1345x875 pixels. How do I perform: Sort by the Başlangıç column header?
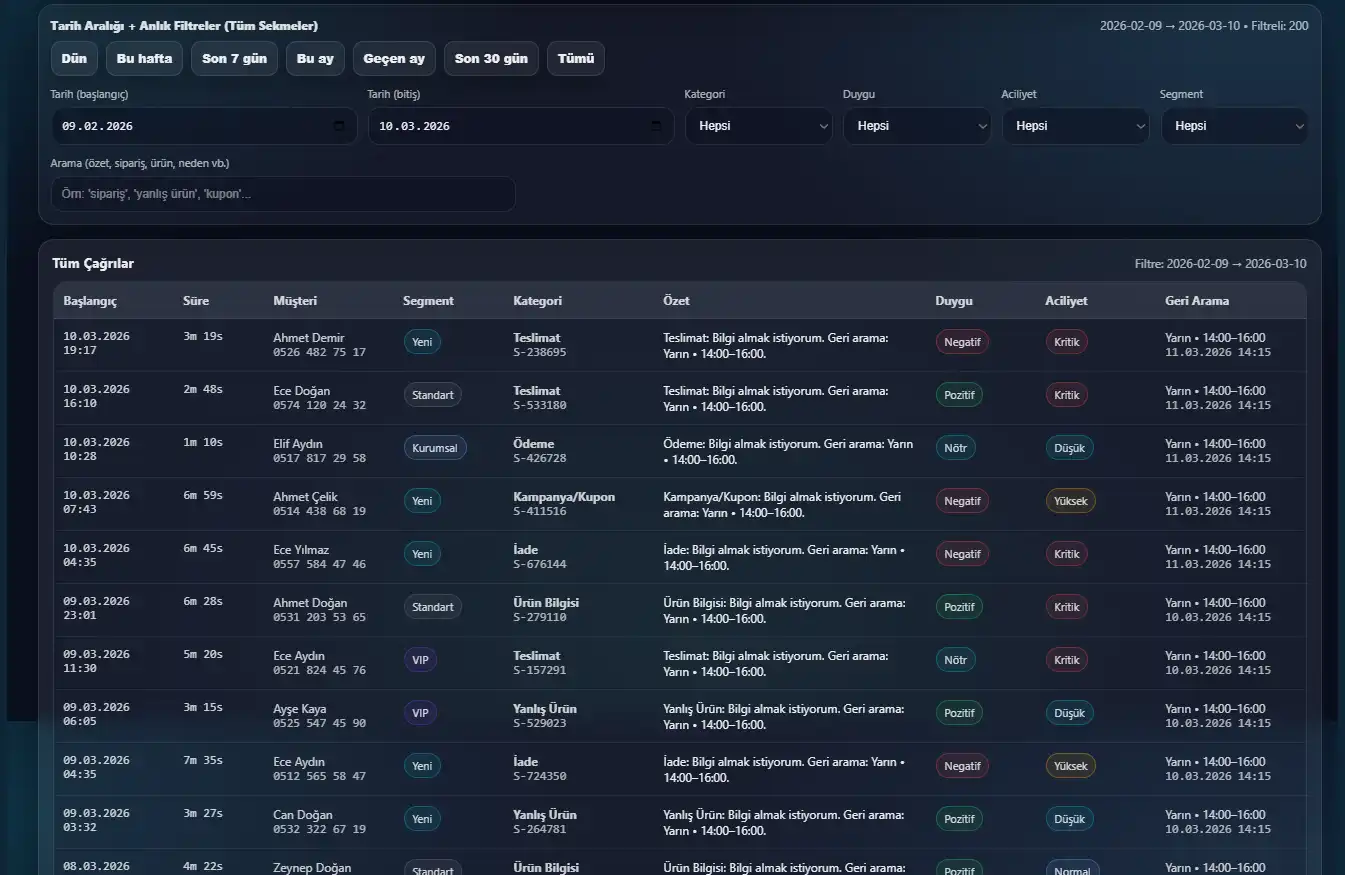(90, 301)
